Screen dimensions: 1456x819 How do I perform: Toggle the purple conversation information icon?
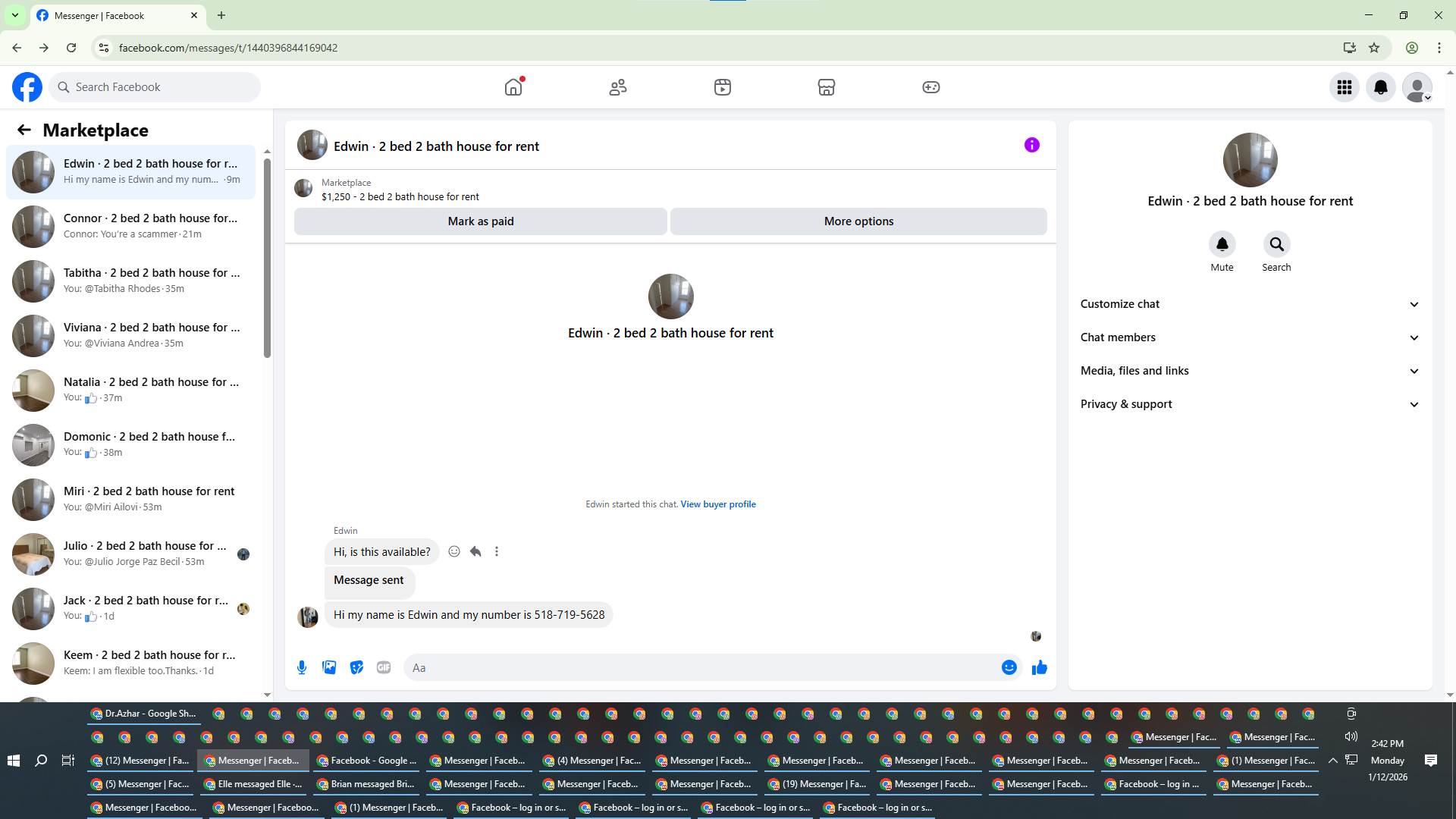coord(1031,145)
